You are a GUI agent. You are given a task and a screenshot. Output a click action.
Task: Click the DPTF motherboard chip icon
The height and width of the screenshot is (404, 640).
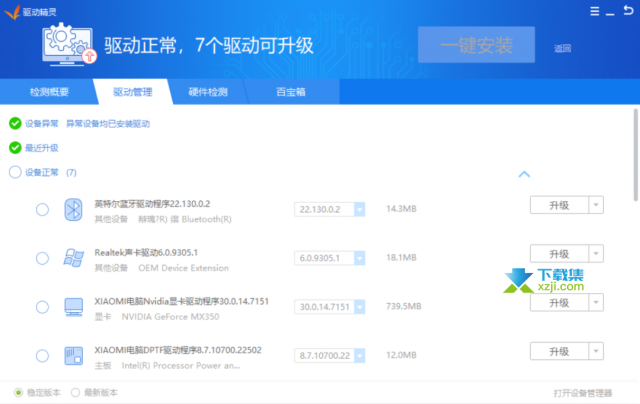(x=73, y=355)
